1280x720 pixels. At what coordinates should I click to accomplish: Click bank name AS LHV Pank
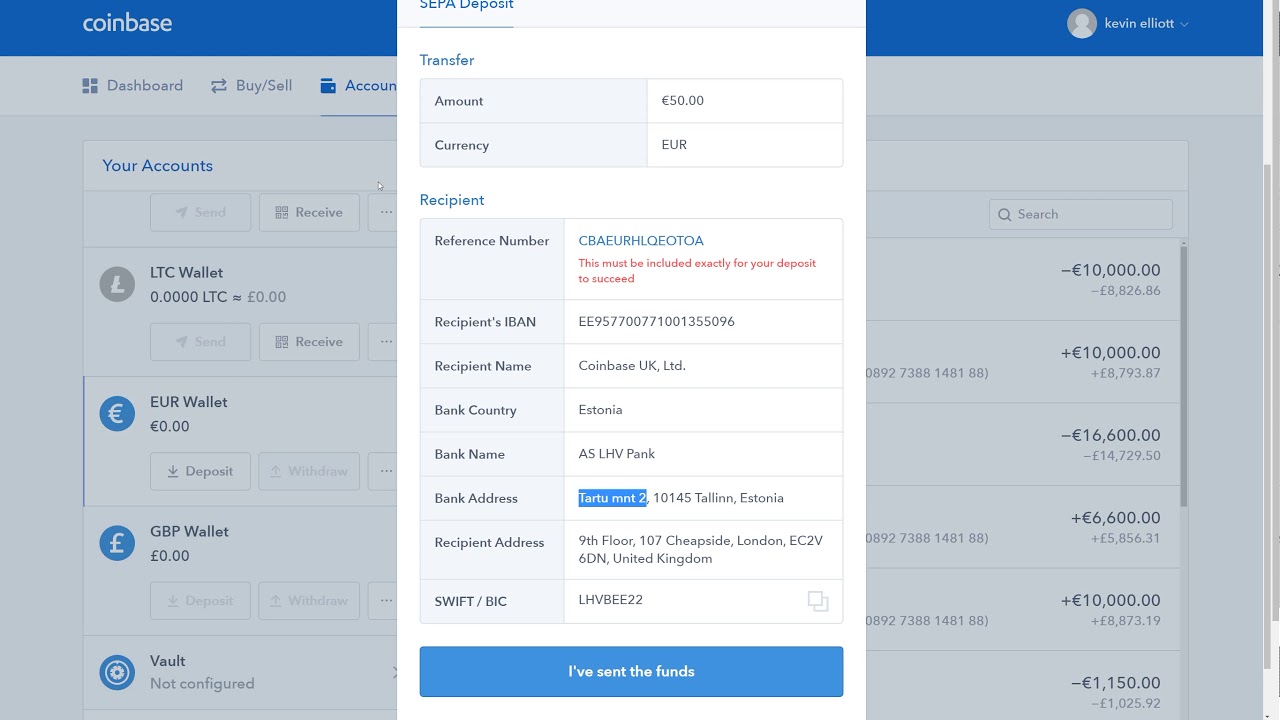click(617, 454)
